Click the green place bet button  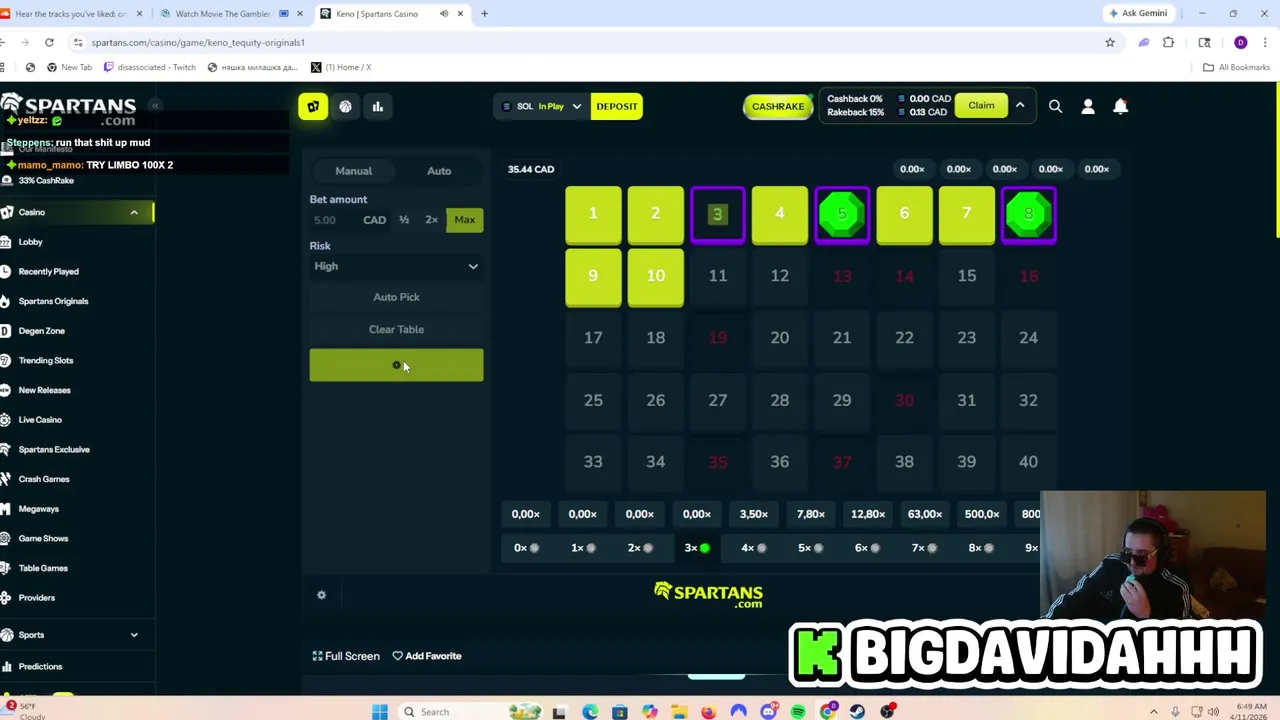[396, 365]
